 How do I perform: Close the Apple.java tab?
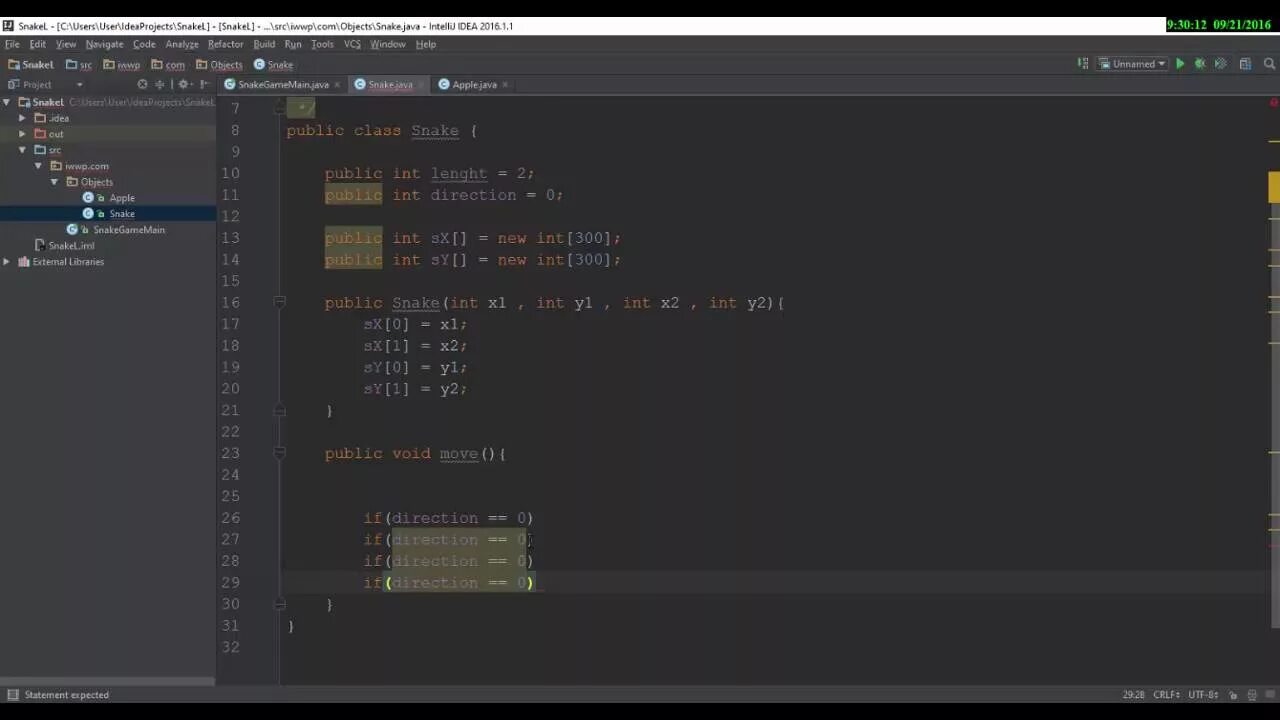(505, 85)
